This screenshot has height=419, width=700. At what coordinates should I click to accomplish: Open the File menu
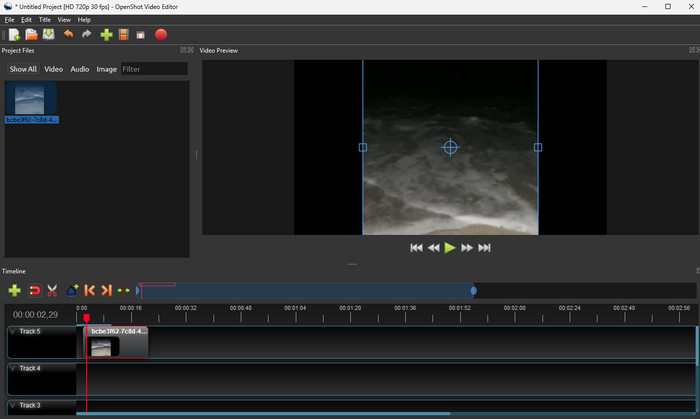9,20
